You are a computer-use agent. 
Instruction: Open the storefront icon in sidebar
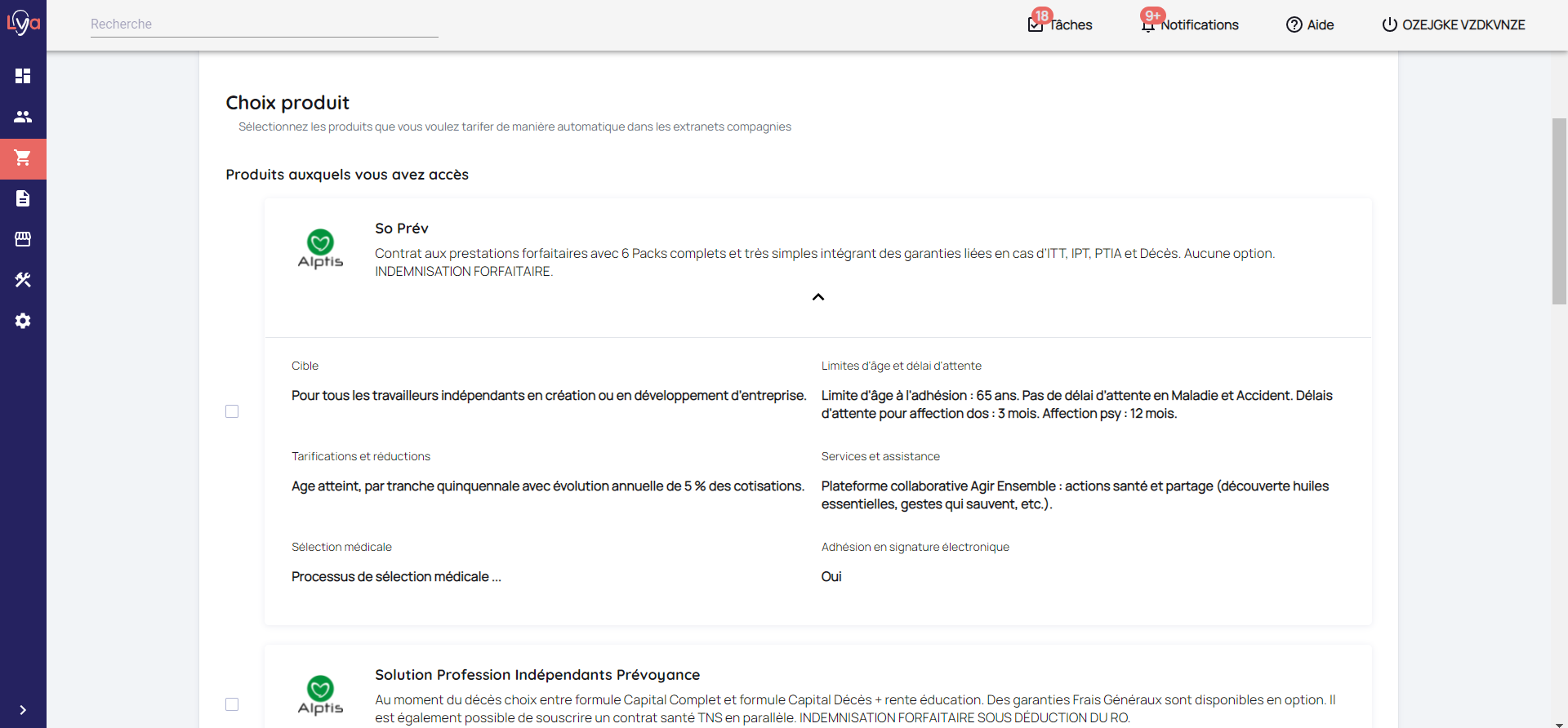[x=23, y=239]
